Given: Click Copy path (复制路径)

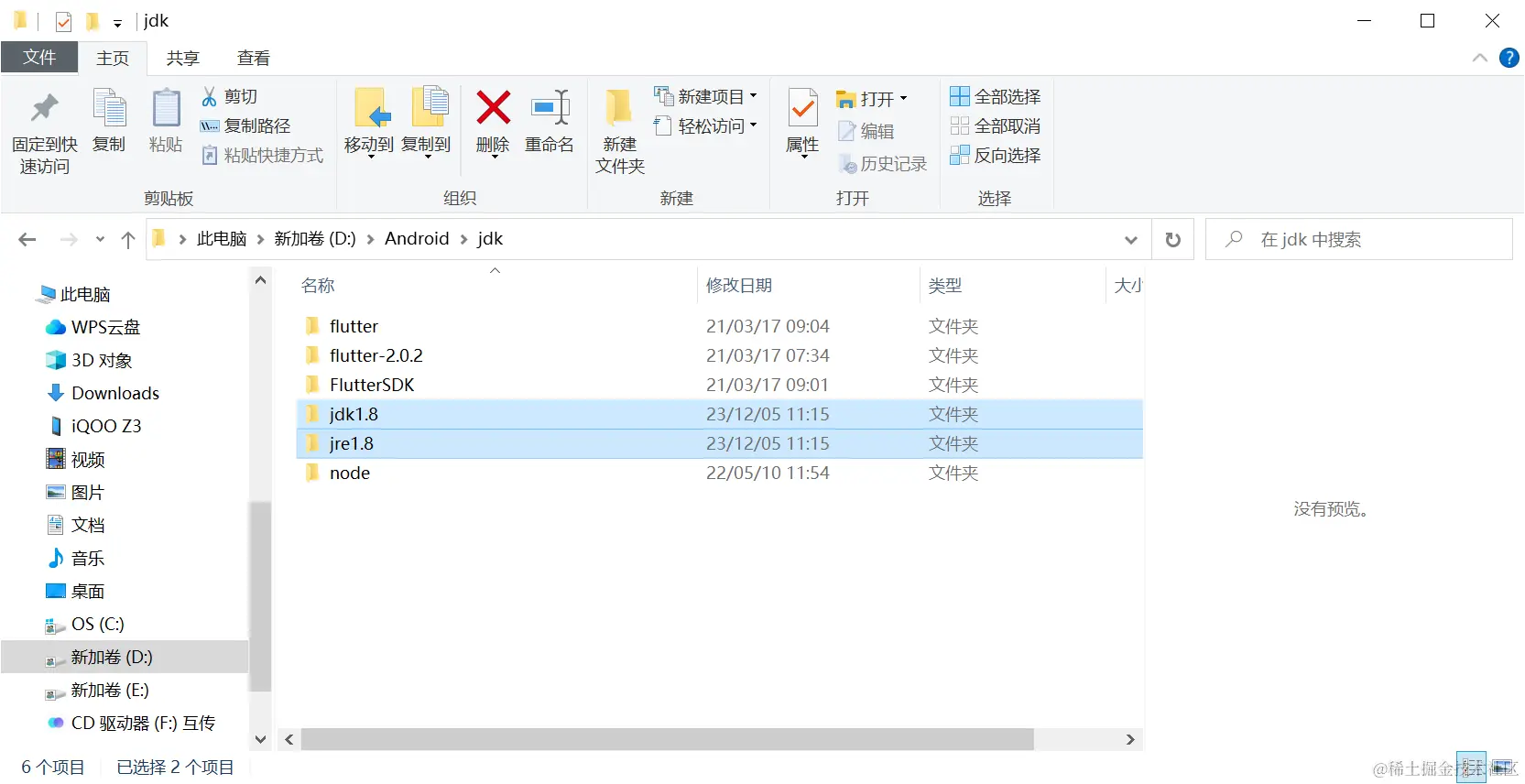Looking at the screenshot, I should 245,125.
